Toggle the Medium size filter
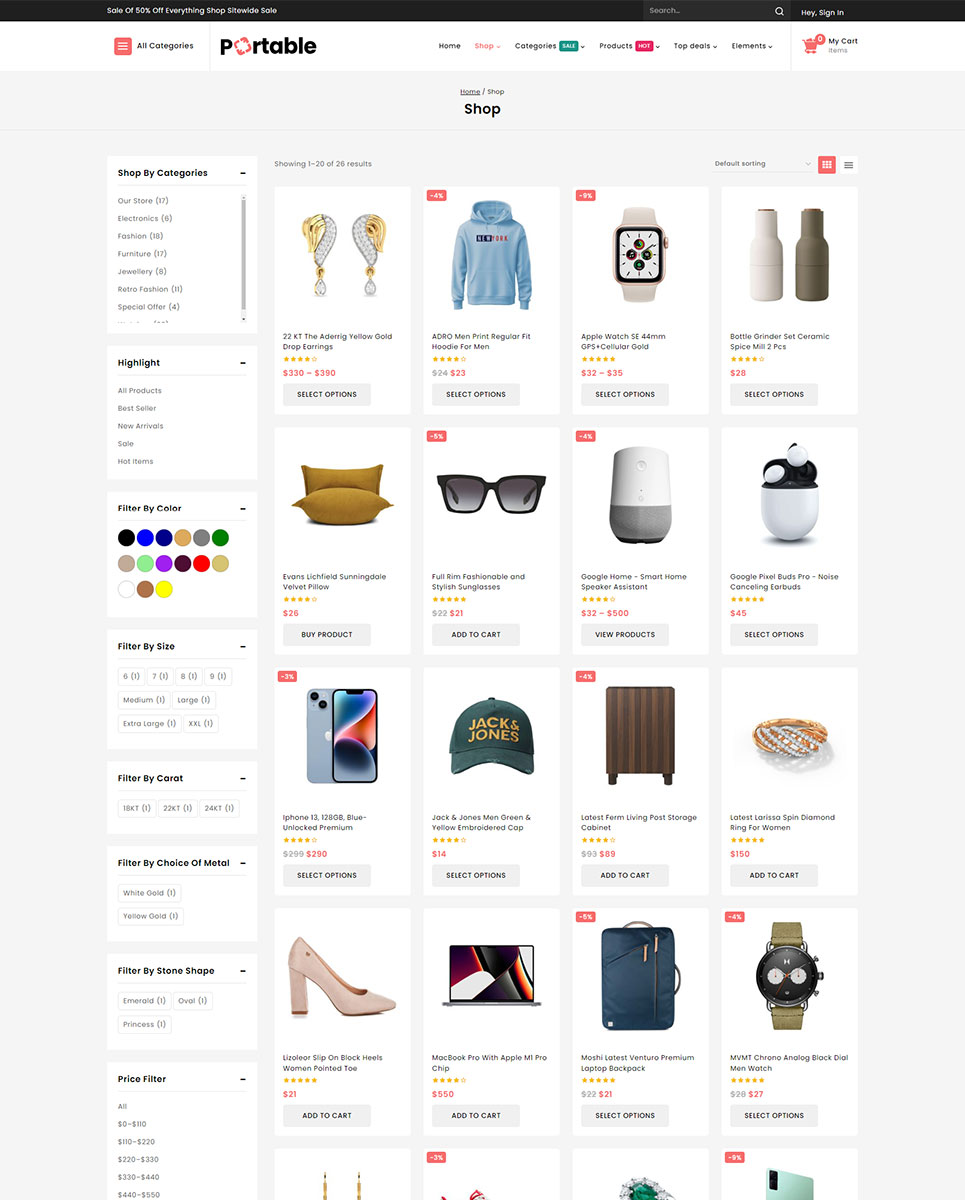This screenshot has height=1200, width=965. coord(143,700)
